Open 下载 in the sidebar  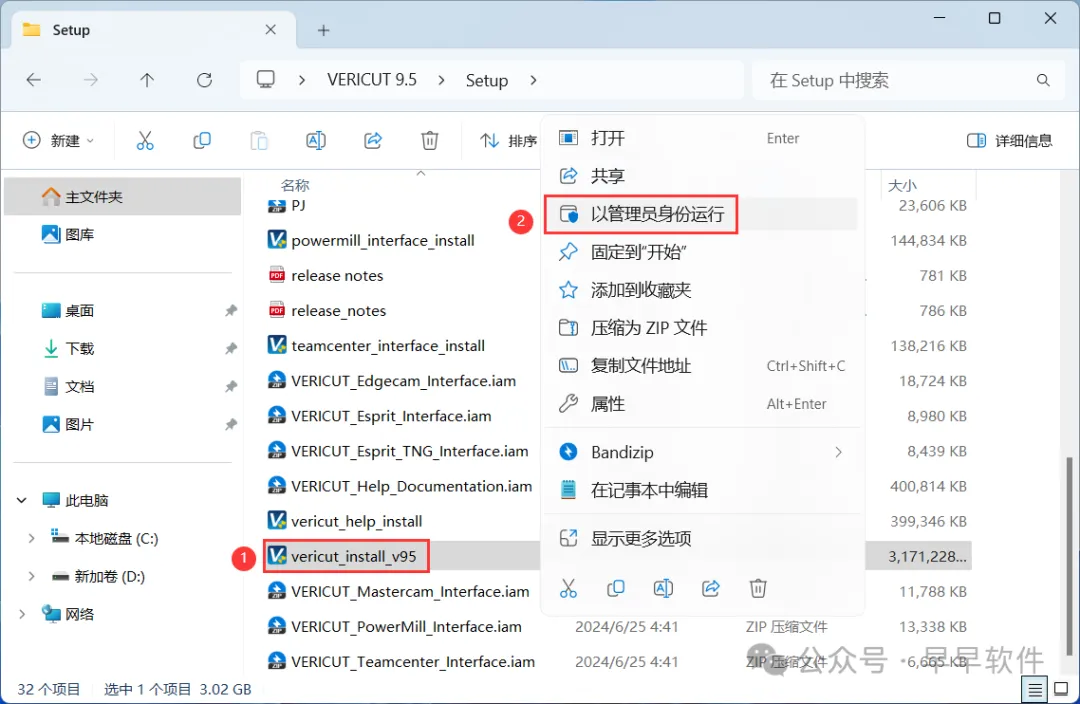click(123, 349)
